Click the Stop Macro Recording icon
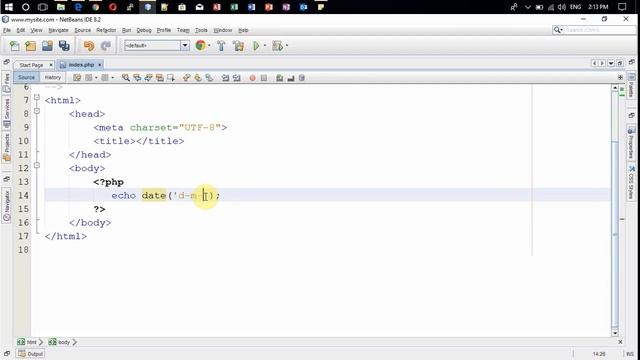Viewport: 640px width, 360px height. pyautogui.click(x=264, y=78)
